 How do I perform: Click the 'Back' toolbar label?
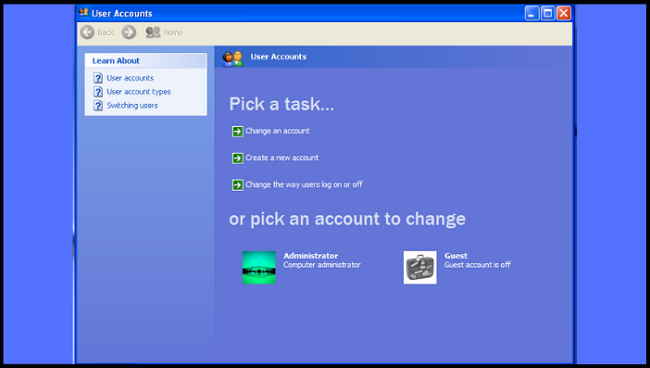click(x=106, y=32)
